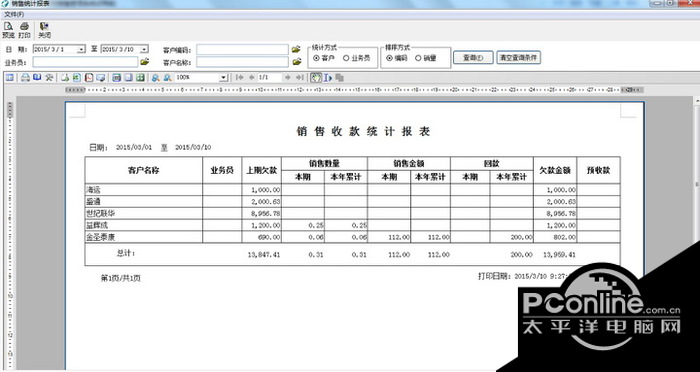Open the start date 2015/3/1 dropdown
This screenshot has height=372, width=700.
coord(81,49)
